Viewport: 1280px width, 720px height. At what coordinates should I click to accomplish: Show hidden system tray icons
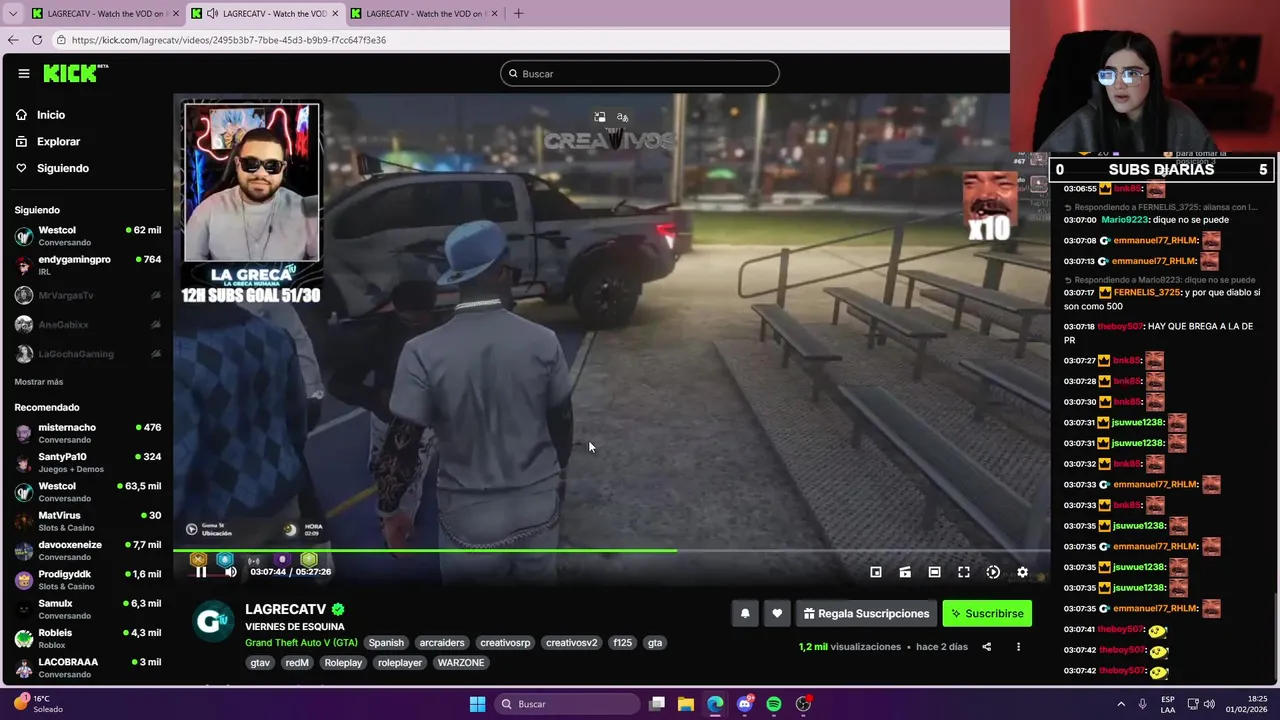pos(1120,704)
